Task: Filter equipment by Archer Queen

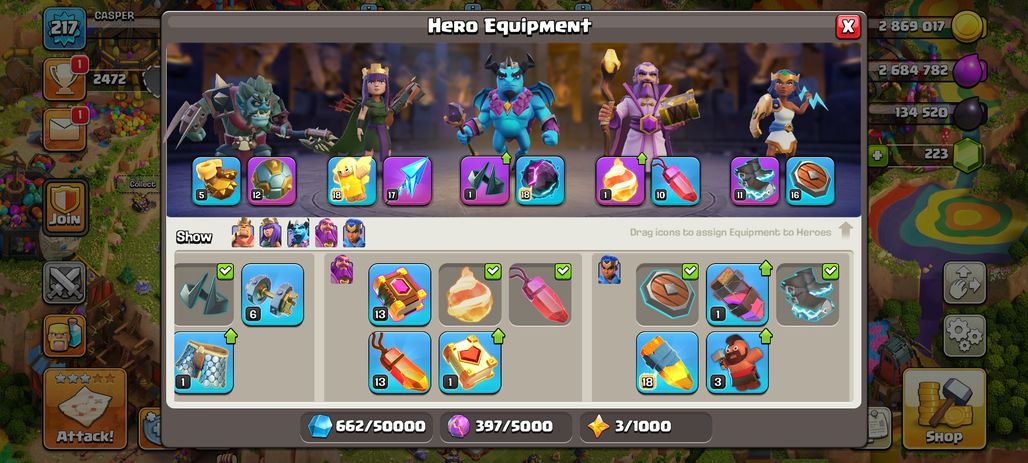Action: click(270, 233)
